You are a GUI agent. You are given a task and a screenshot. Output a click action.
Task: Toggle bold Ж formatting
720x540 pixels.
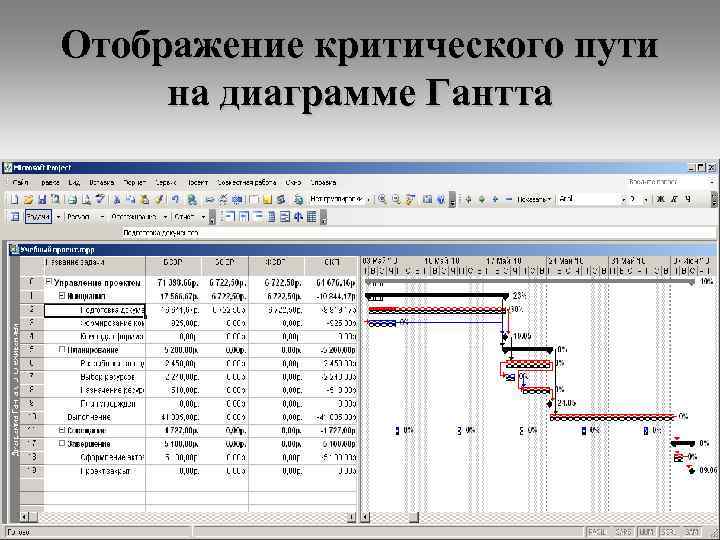click(x=661, y=199)
